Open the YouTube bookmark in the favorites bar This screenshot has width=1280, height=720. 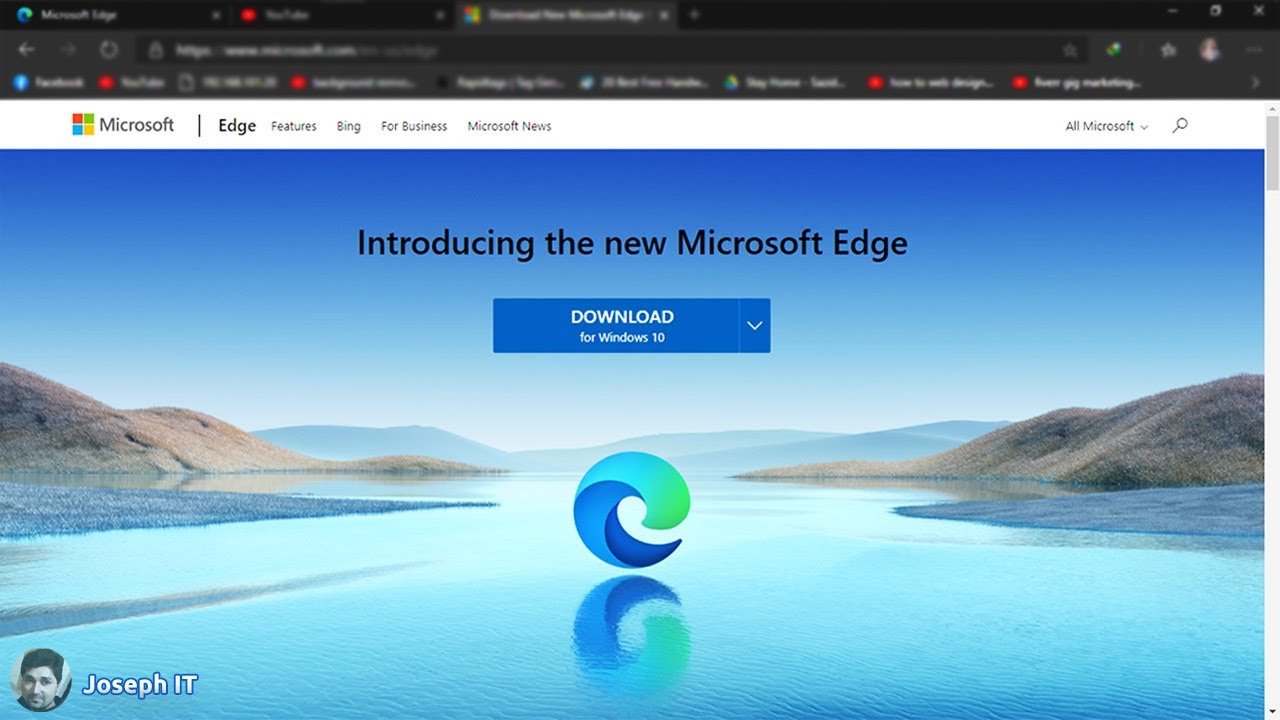click(133, 83)
